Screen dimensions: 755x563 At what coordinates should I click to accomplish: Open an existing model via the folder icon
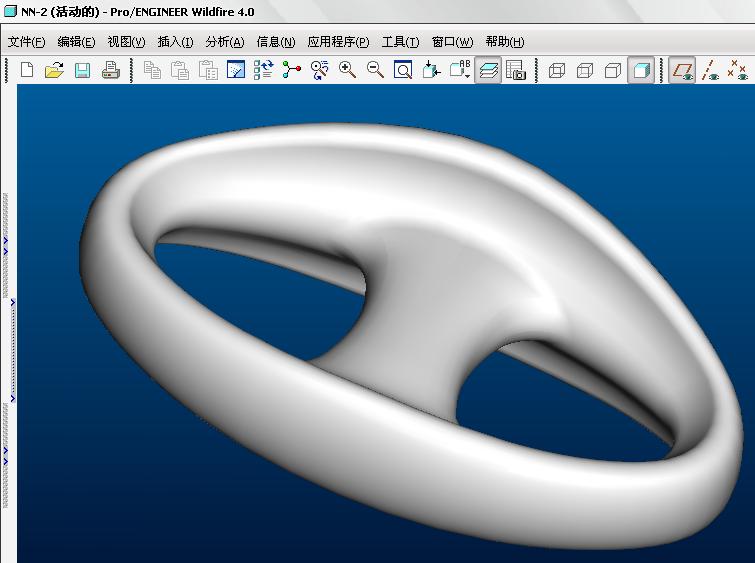click(x=54, y=70)
